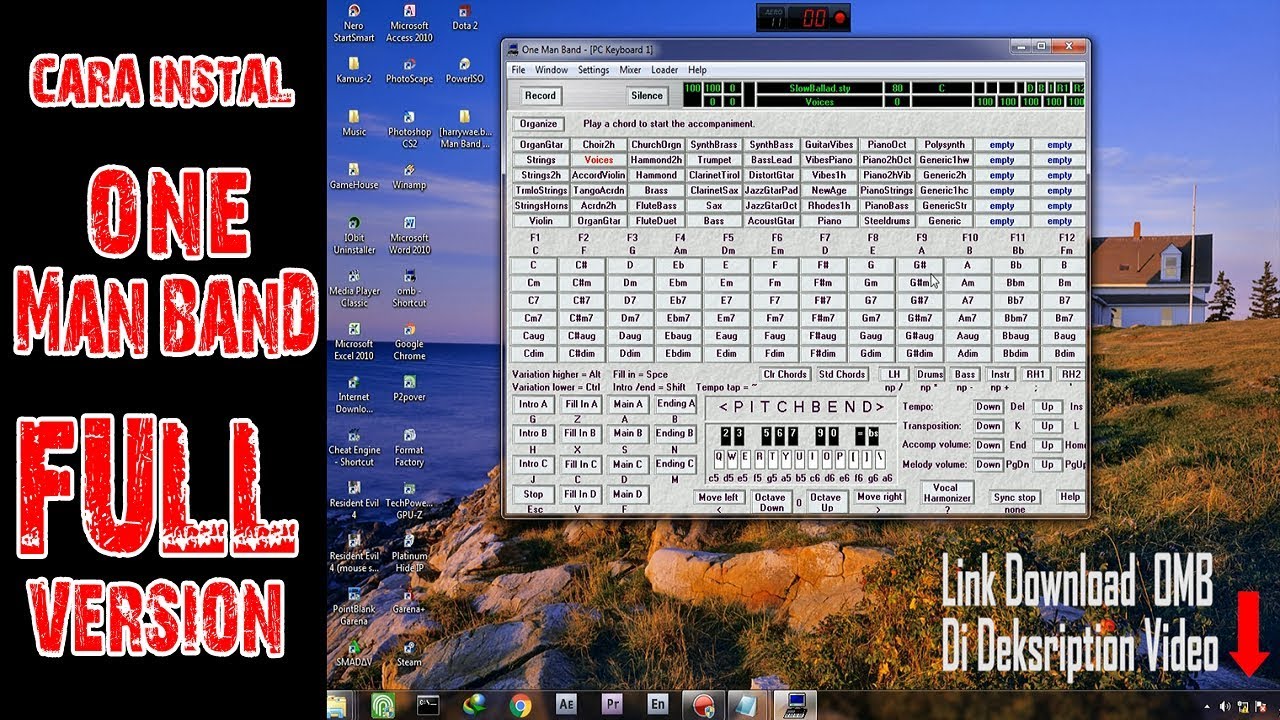Select the Steam desktop icon
This screenshot has height=720, width=1280.
click(x=409, y=653)
